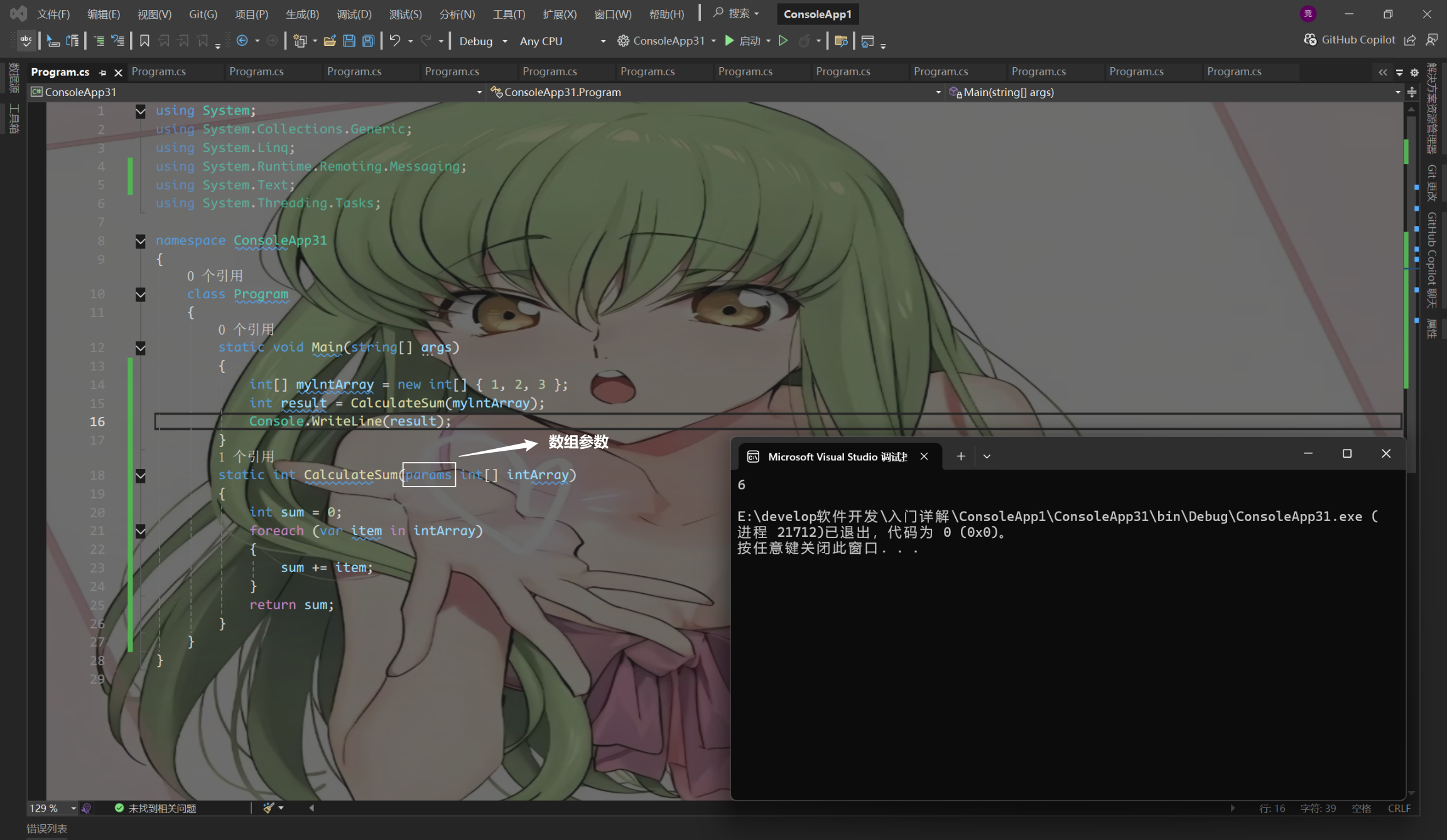
Task: Click the code cleanup broom icon
Action: (269, 808)
